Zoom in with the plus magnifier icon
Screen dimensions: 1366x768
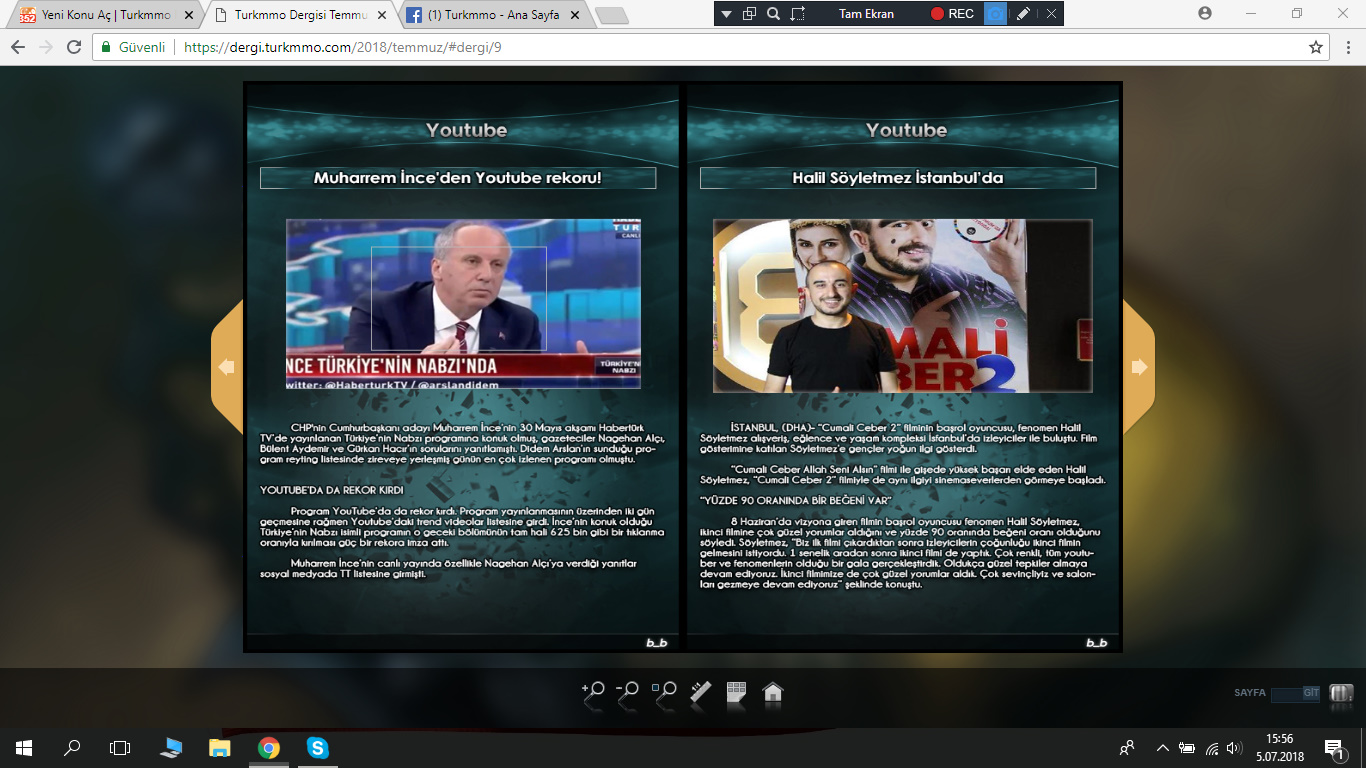coord(593,693)
